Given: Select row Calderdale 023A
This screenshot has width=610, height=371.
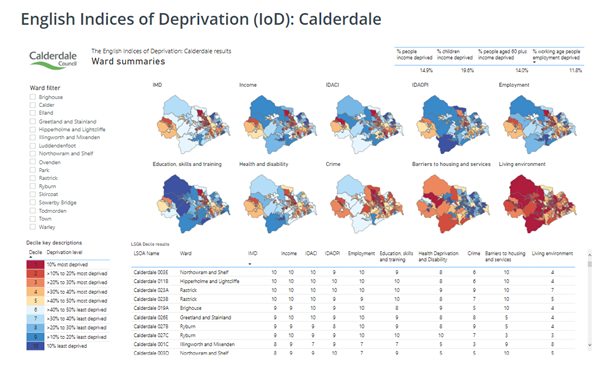Looking at the screenshot, I should pos(353,290).
